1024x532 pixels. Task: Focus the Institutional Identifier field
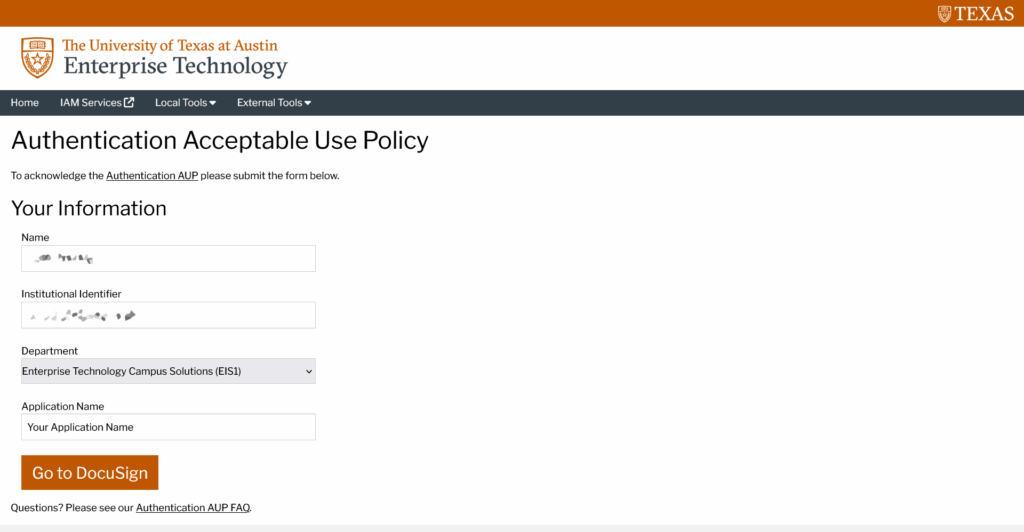pyautogui.click(x=168, y=315)
